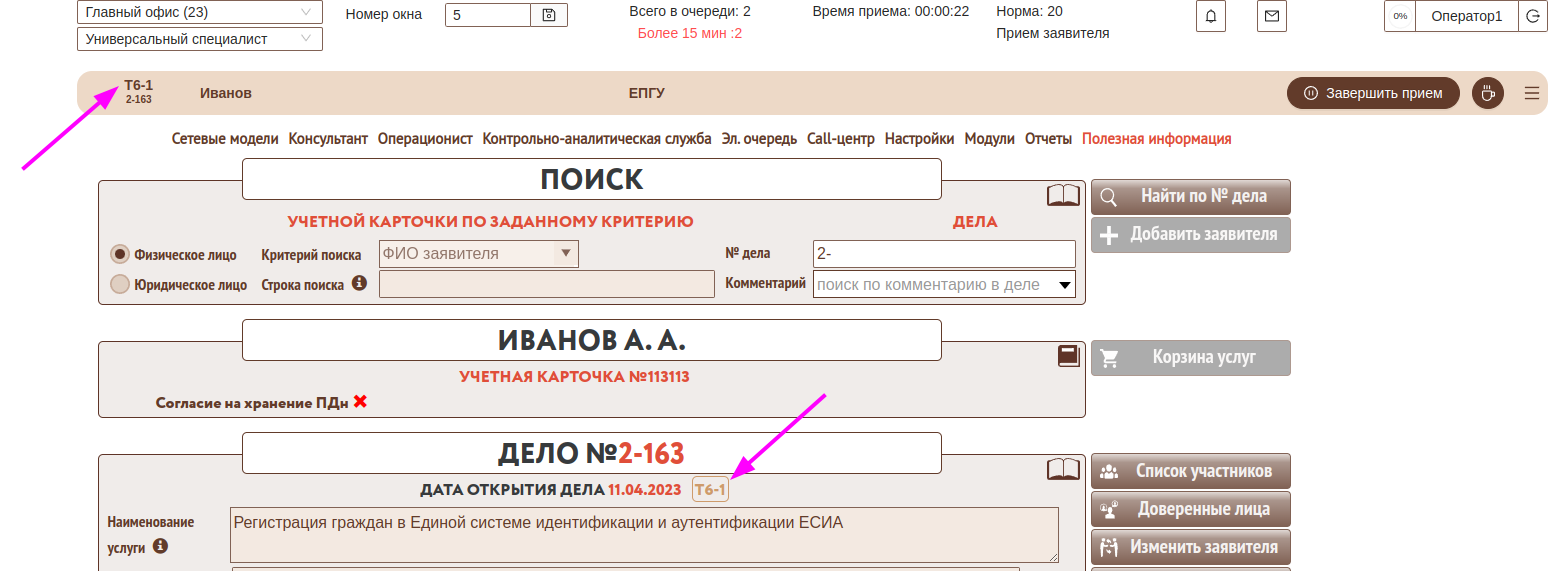Screen dimensions: 1557x571
Task: Select the Физическое лицо radio button
Action: 120,254
